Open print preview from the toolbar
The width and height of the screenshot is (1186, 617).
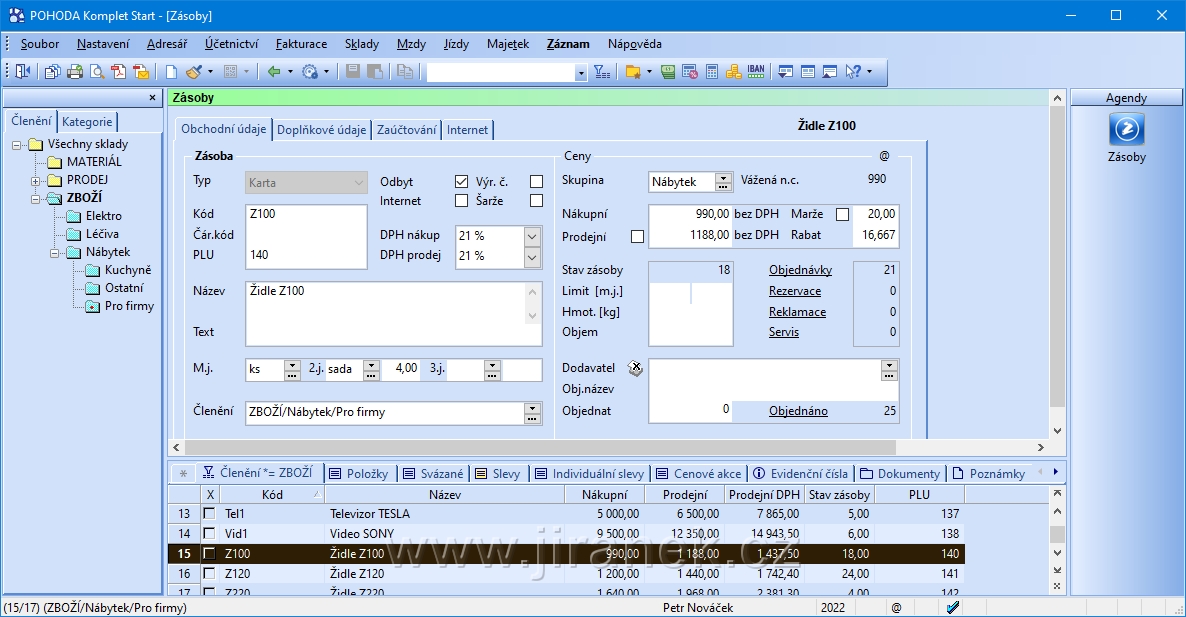(x=97, y=72)
